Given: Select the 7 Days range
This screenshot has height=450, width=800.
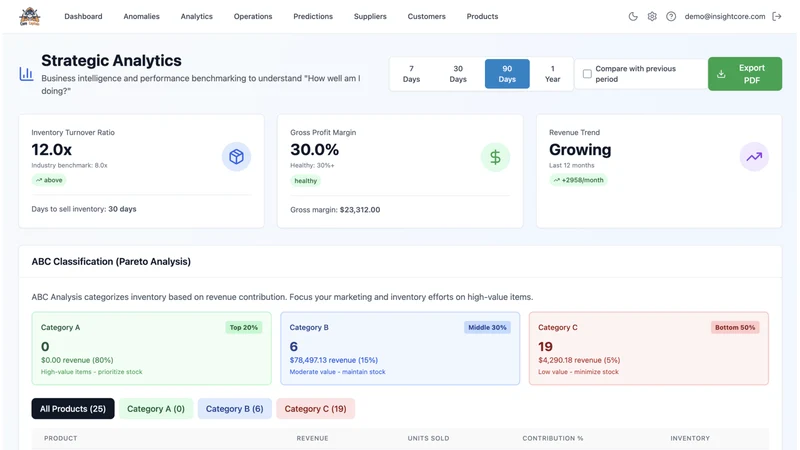Looking at the screenshot, I should pyautogui.click(x=411, y=74).
